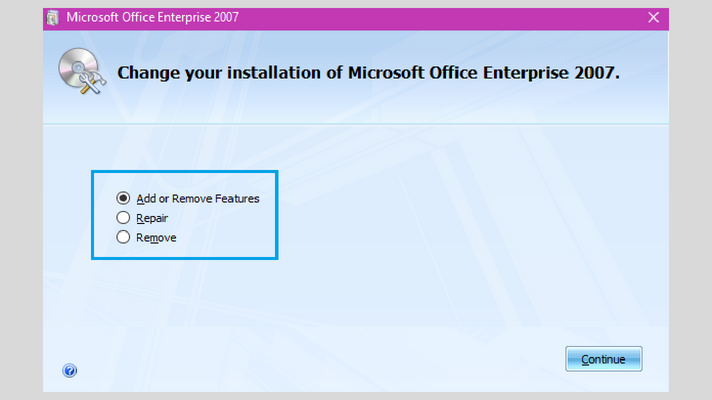Click the gray margin left of the dialog
Screen dimensions: 712x400
[x=21, y=200]
